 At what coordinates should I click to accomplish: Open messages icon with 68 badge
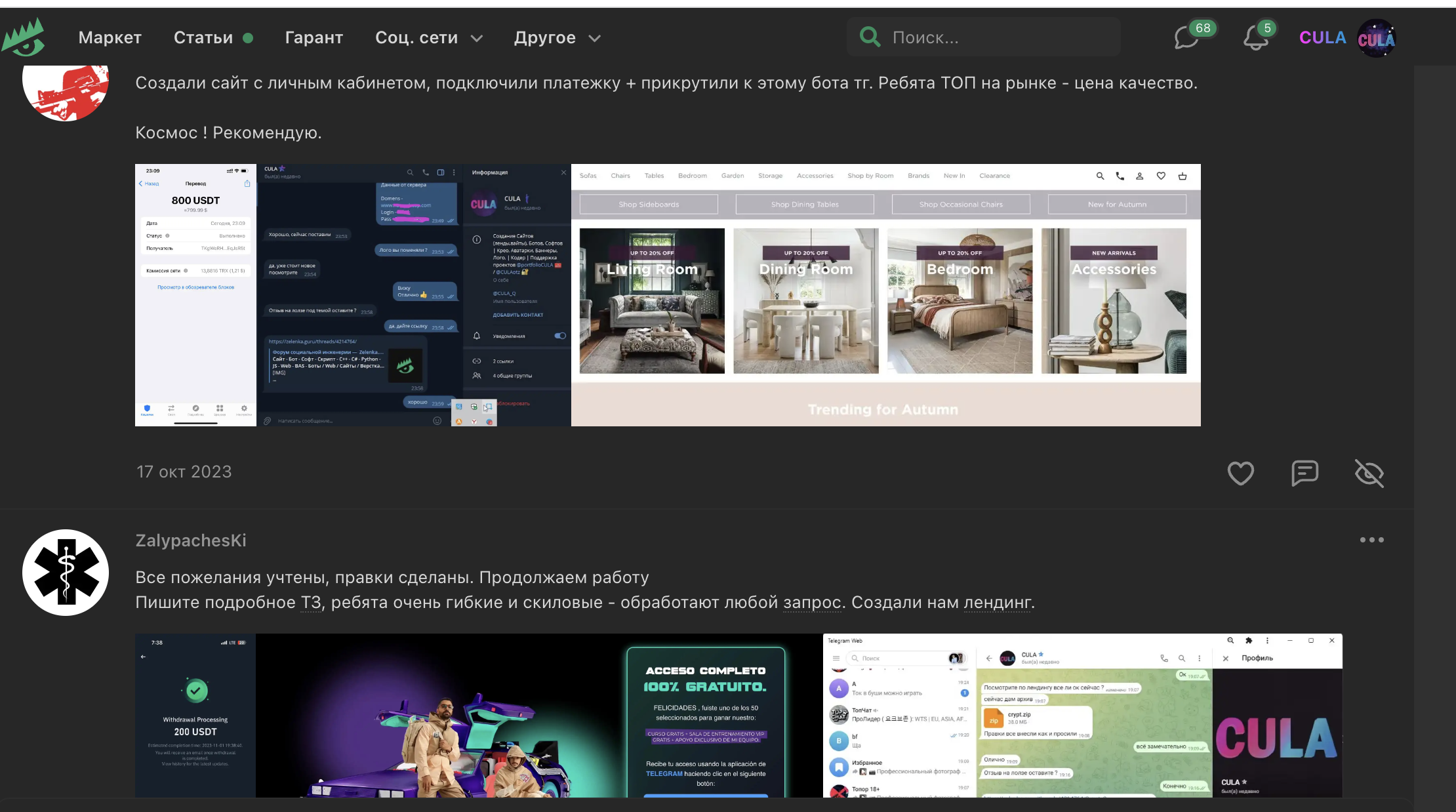1187,37
